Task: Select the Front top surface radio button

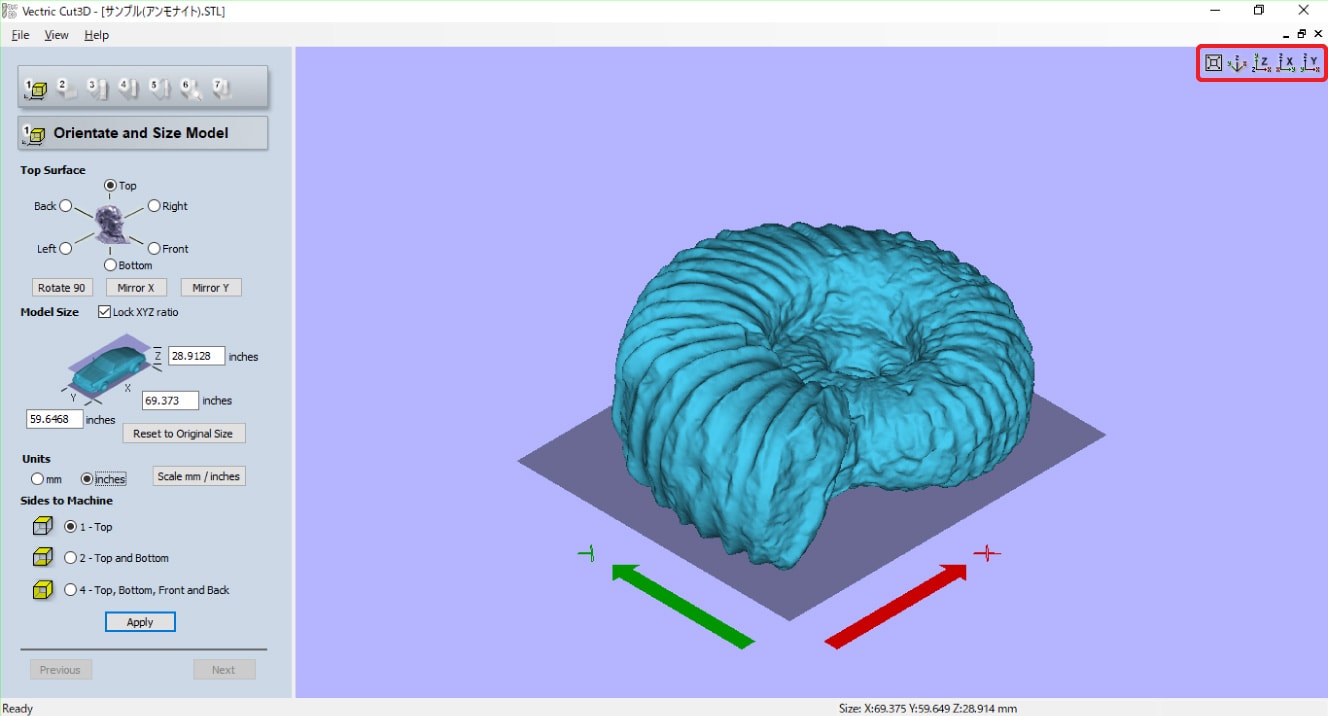Action: pyautogui.click(x=154, y=248)
